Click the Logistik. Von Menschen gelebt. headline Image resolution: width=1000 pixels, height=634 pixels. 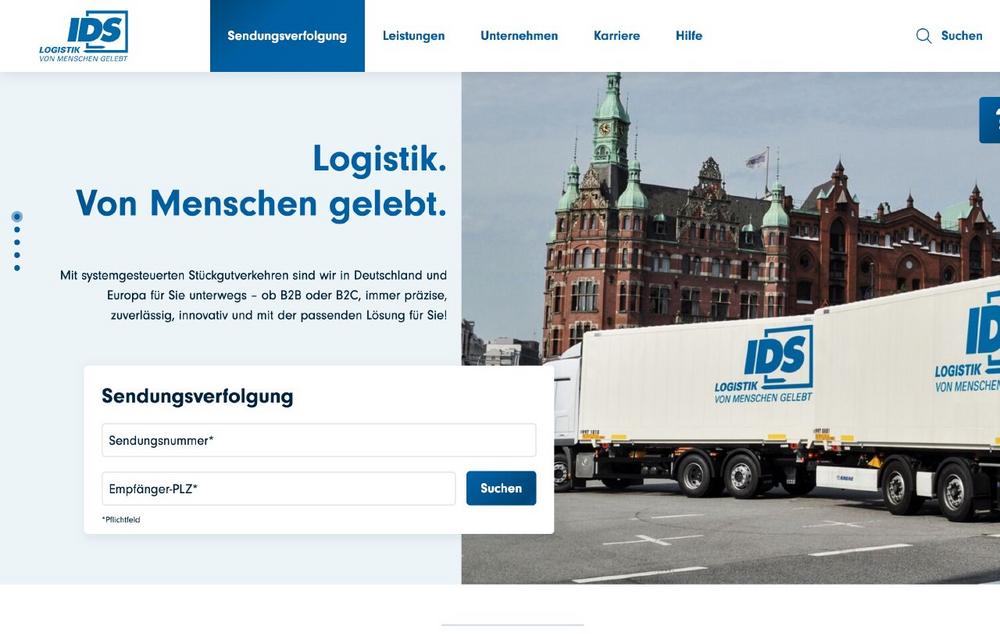[261, 181]
